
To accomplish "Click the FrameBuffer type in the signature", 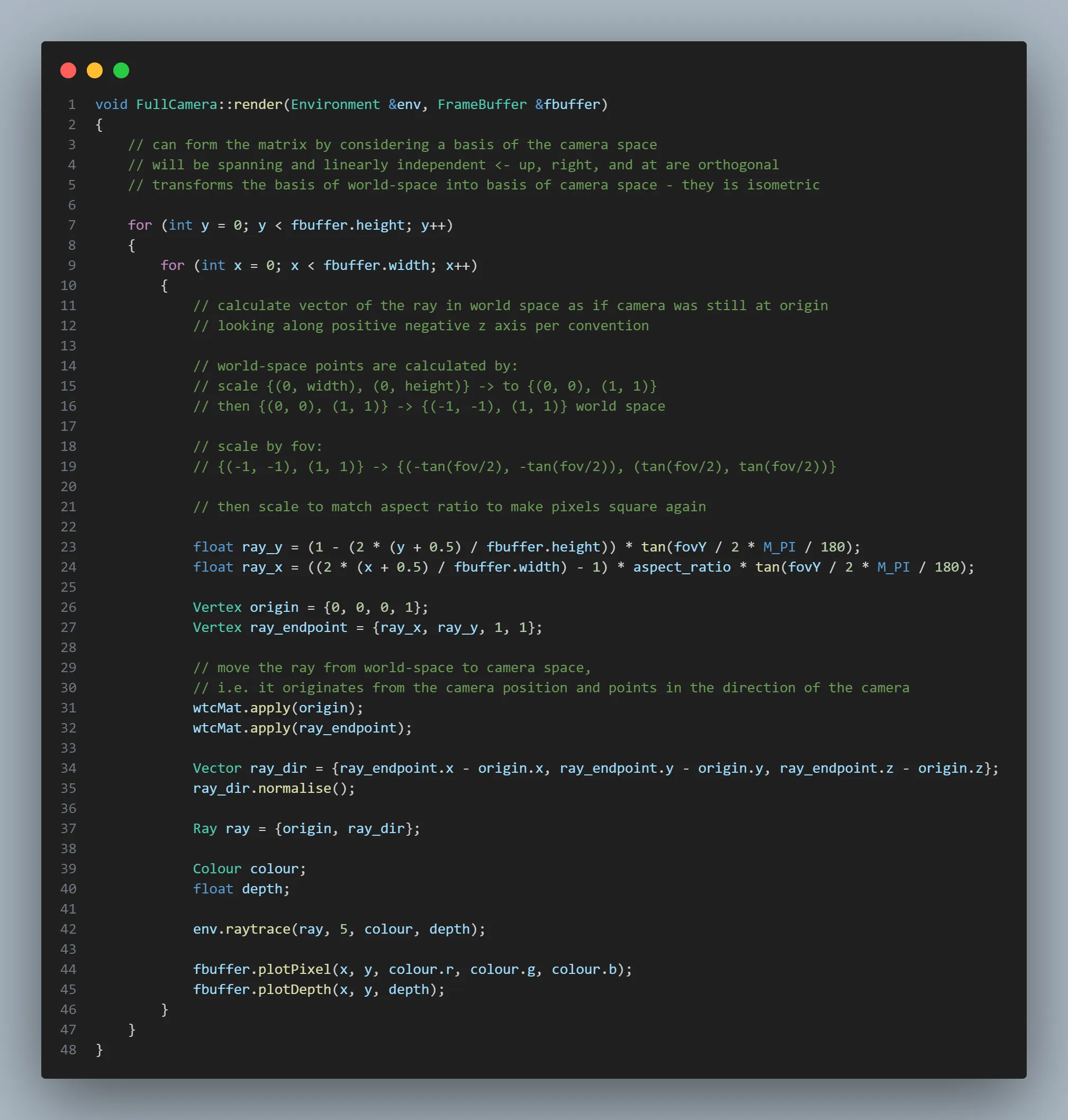I will click(x=482, y=105).
